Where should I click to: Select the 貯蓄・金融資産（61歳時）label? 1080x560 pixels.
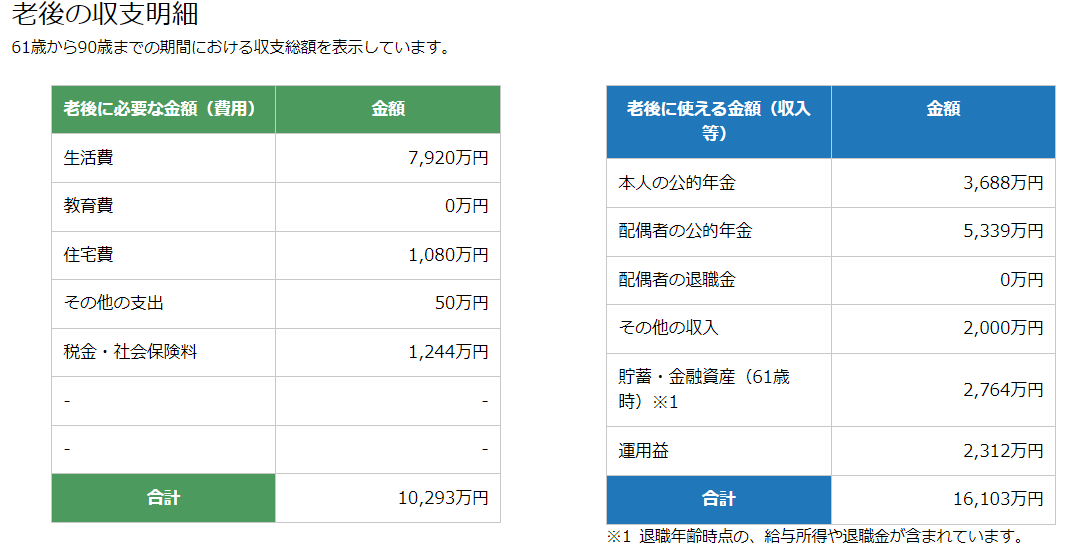pyautogui.click(x=704, y=389)
